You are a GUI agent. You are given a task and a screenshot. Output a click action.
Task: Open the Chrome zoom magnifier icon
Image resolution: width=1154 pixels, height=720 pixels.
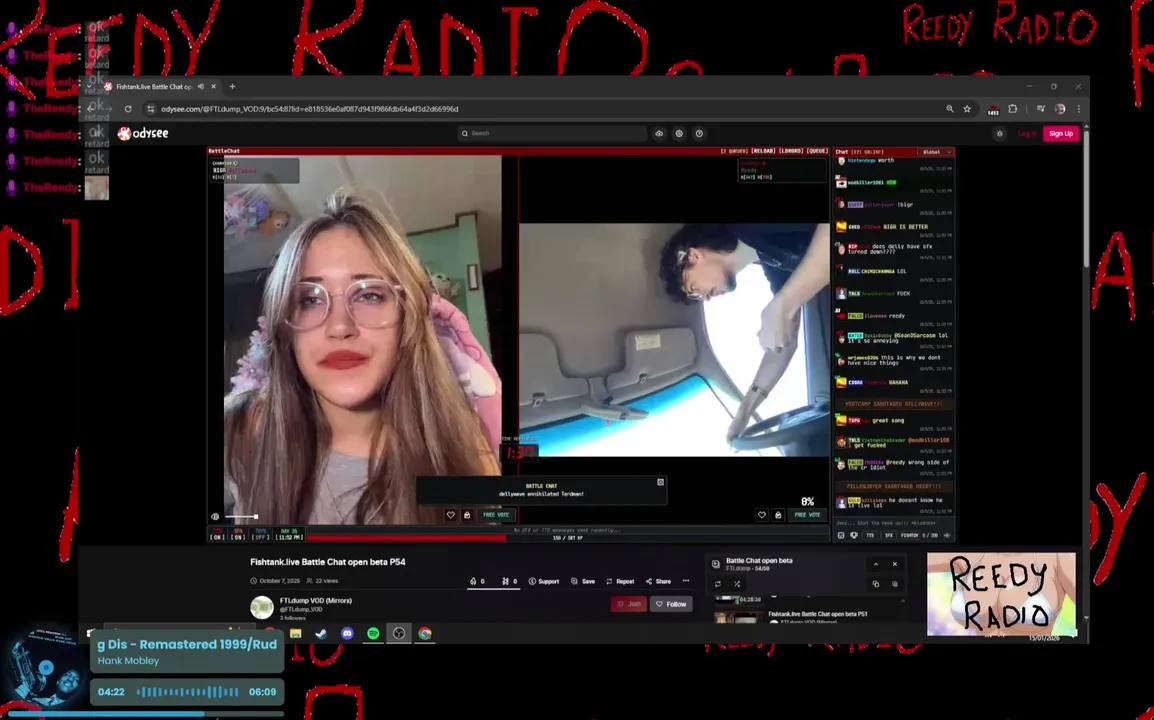949,109
